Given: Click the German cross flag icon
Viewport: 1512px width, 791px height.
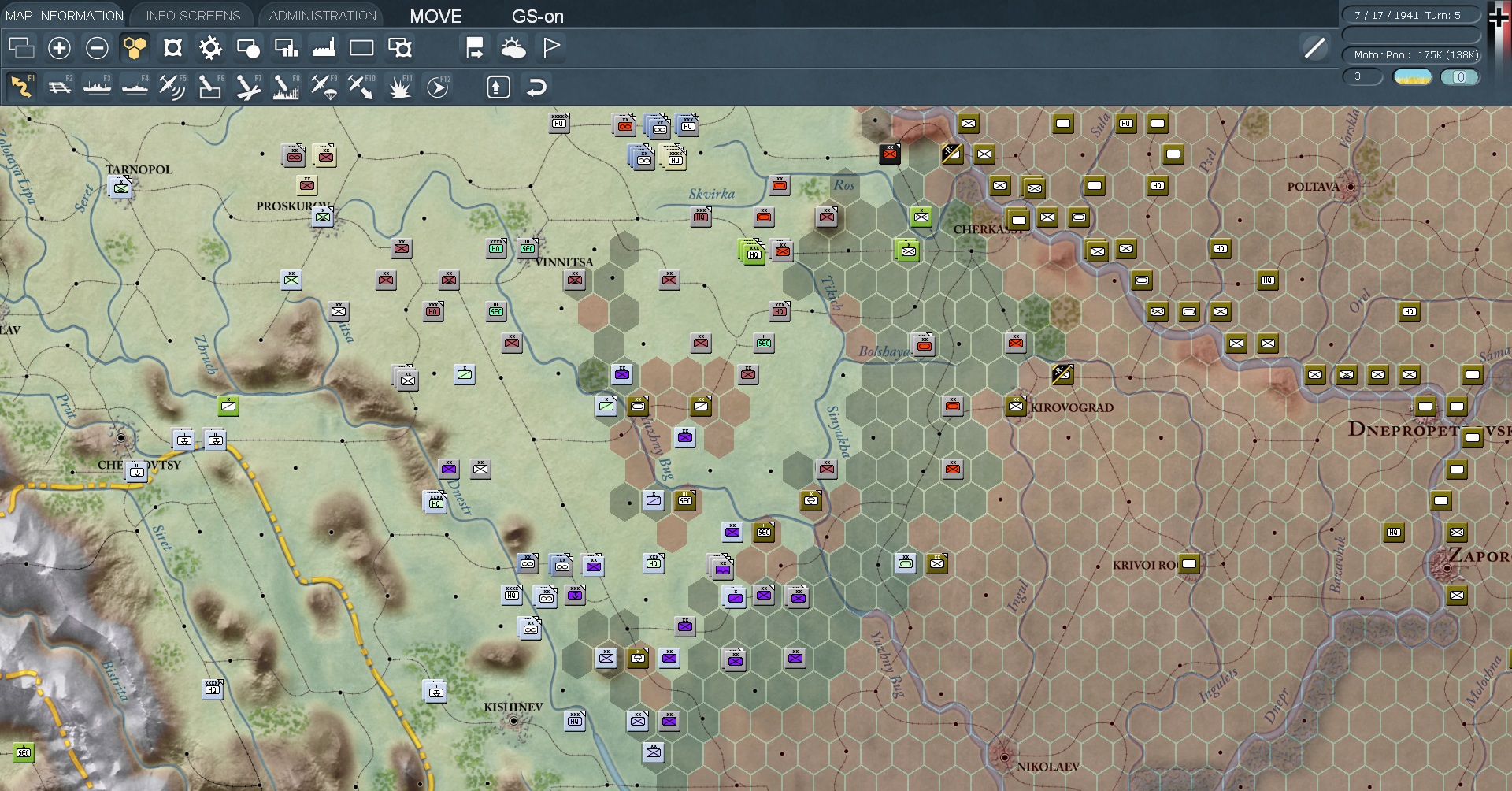Looking at the screenshot, I should (1499, 16).
